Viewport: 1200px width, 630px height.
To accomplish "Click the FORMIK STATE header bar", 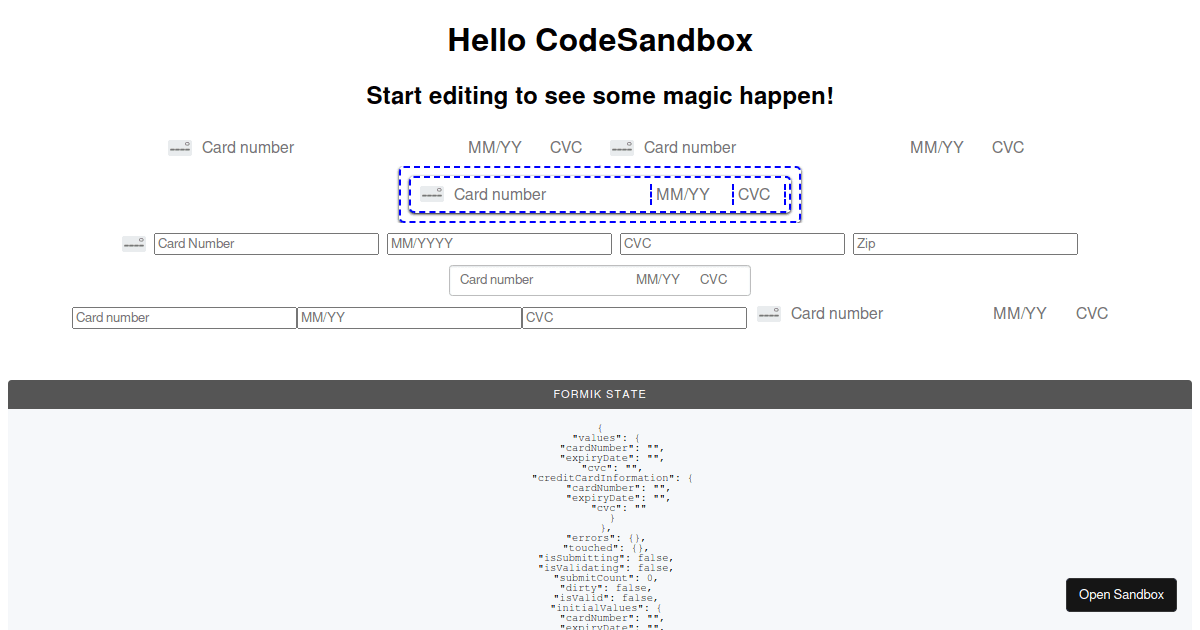I will click(600, 393).
